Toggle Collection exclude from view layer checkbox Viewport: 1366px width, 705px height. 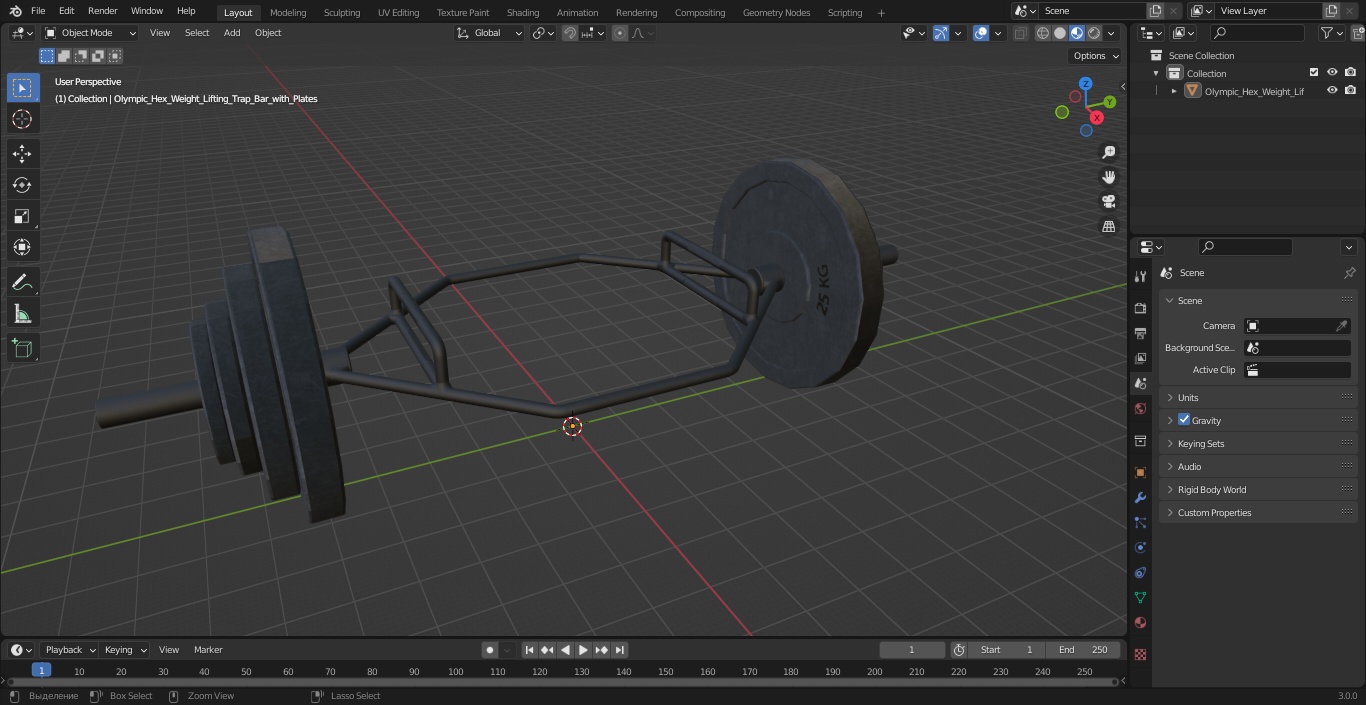(1314, 73)
